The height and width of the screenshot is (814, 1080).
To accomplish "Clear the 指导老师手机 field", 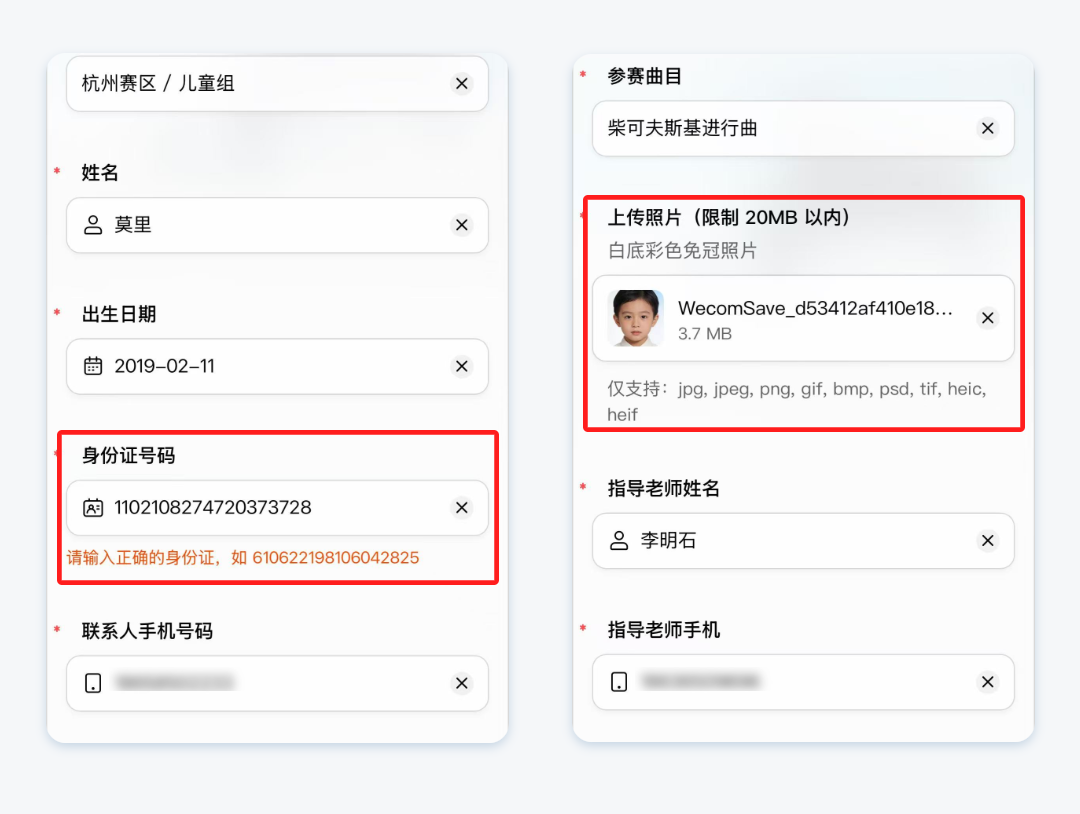I will pyautogui.click(x=987, y=682).
